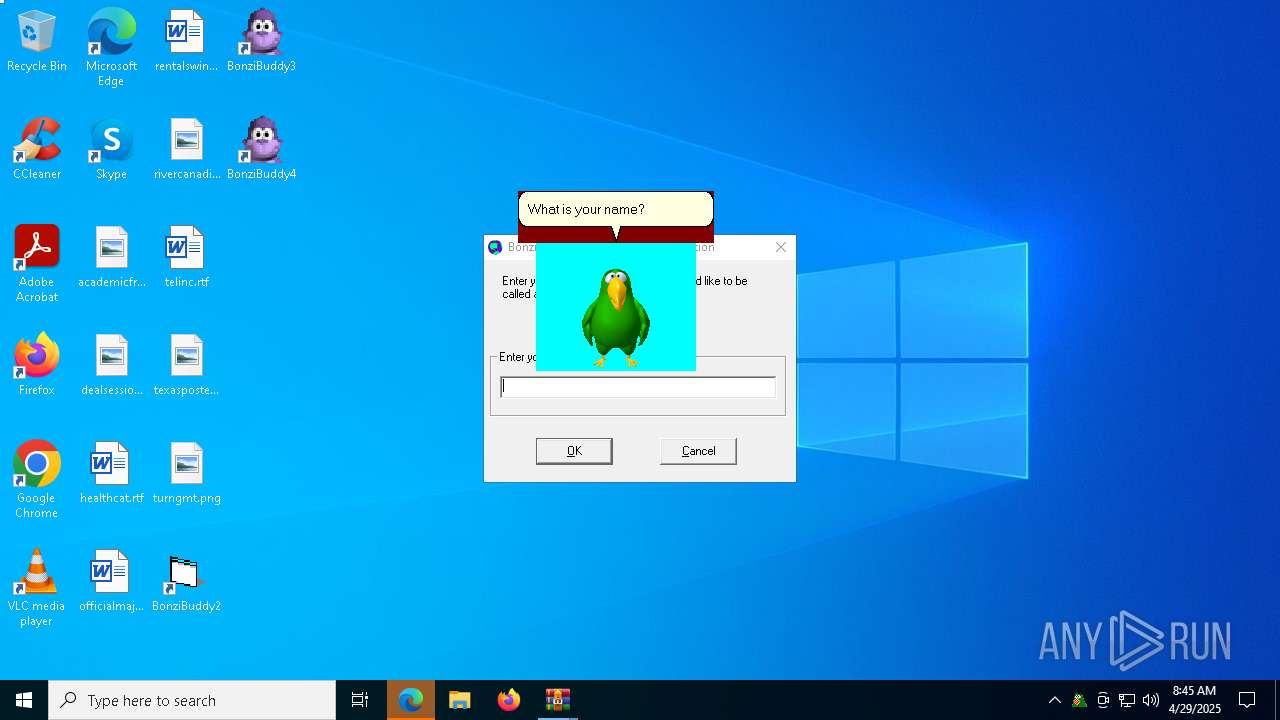The image size is (1280, 720).
Task: Click the taskbar search box
Action: [x=192, y=700]
